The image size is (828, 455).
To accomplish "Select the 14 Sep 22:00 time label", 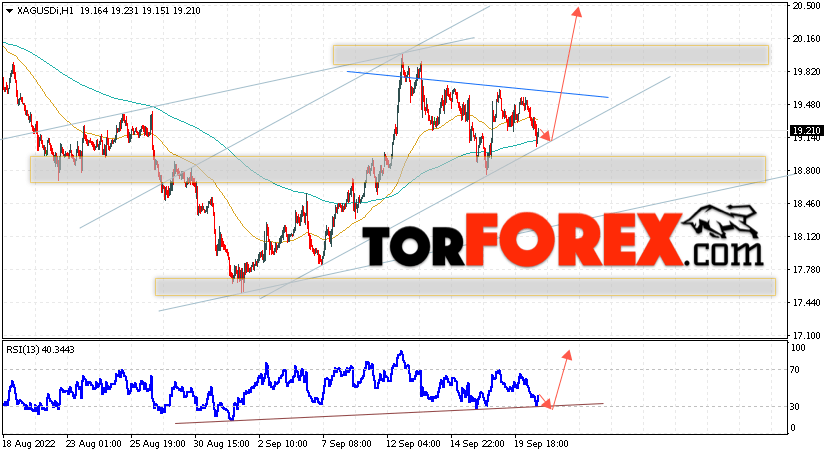I will 477,444.
